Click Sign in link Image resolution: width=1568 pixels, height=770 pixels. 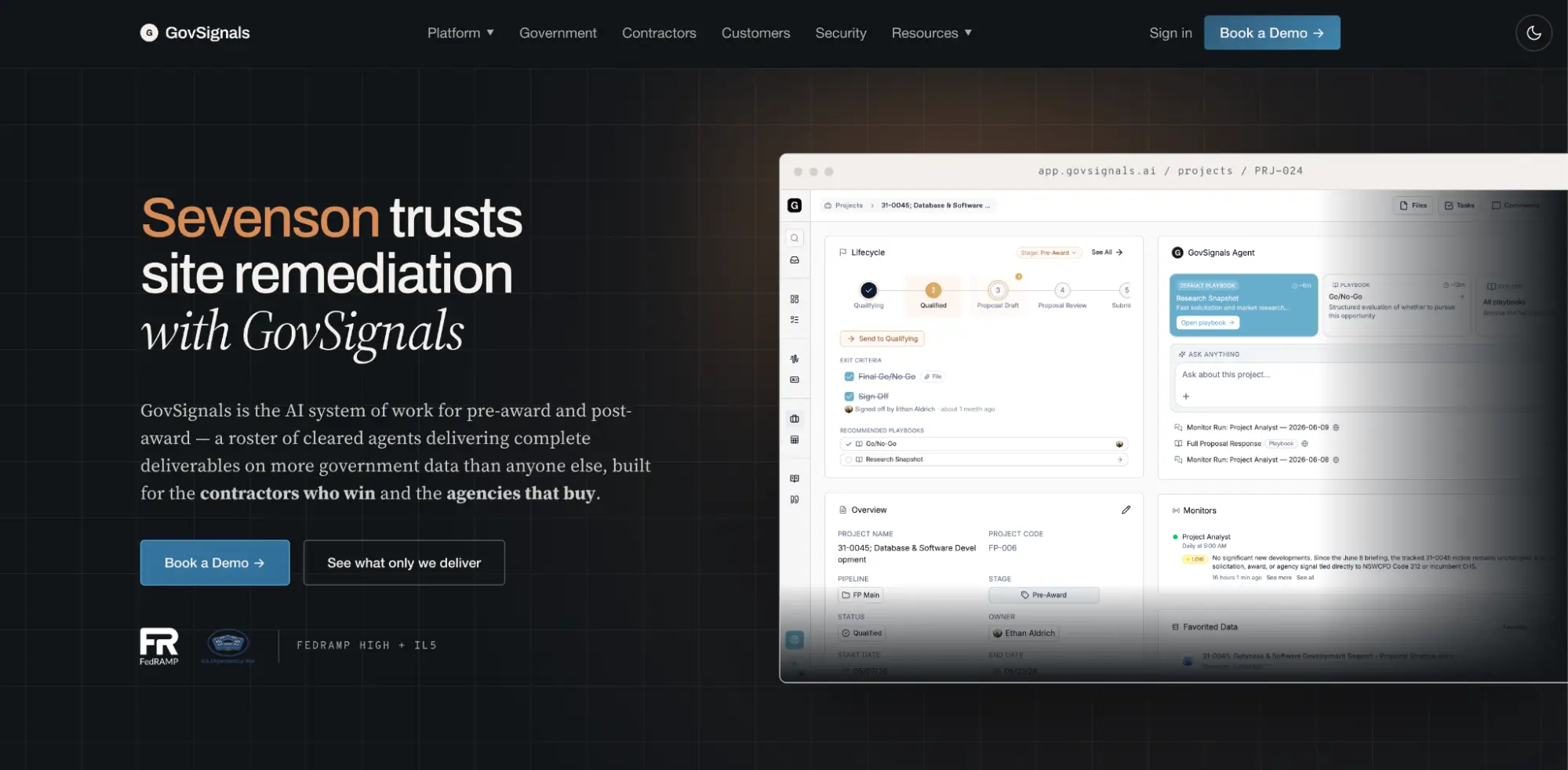[1170, 33]
